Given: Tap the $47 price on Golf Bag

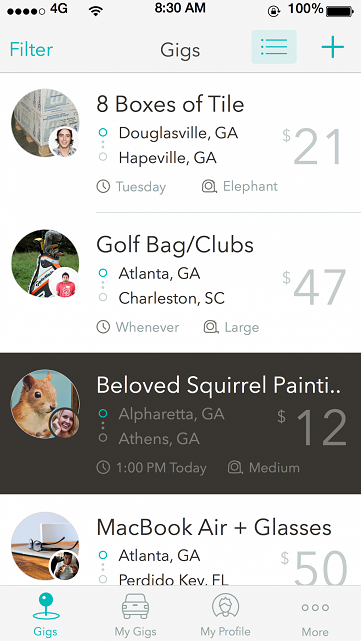Looking at the screenshot, I should click(314, 286).
